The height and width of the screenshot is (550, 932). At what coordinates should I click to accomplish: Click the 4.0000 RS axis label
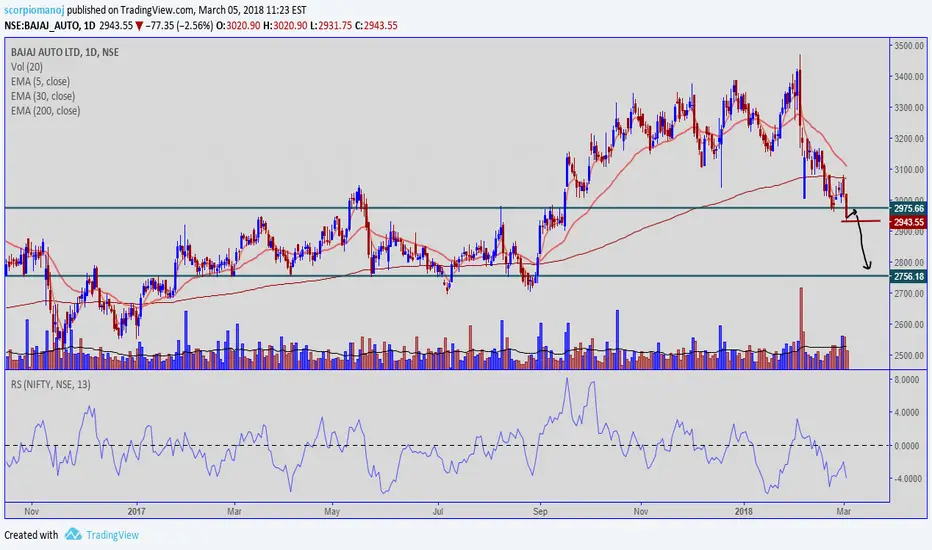907,412
